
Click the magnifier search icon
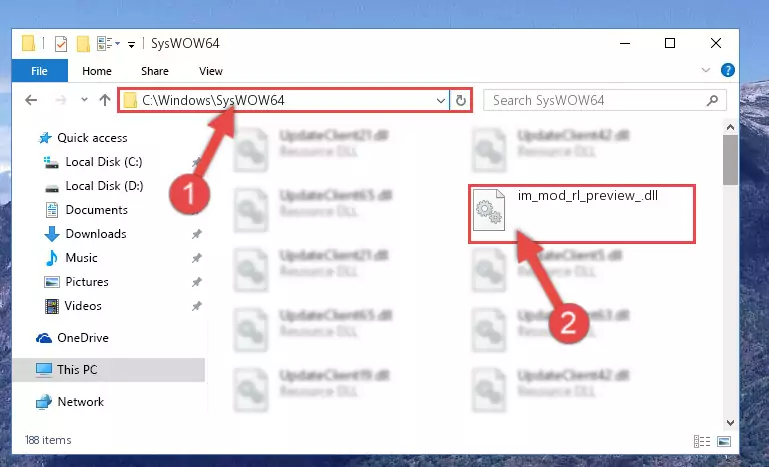click(x=712, y=101)
